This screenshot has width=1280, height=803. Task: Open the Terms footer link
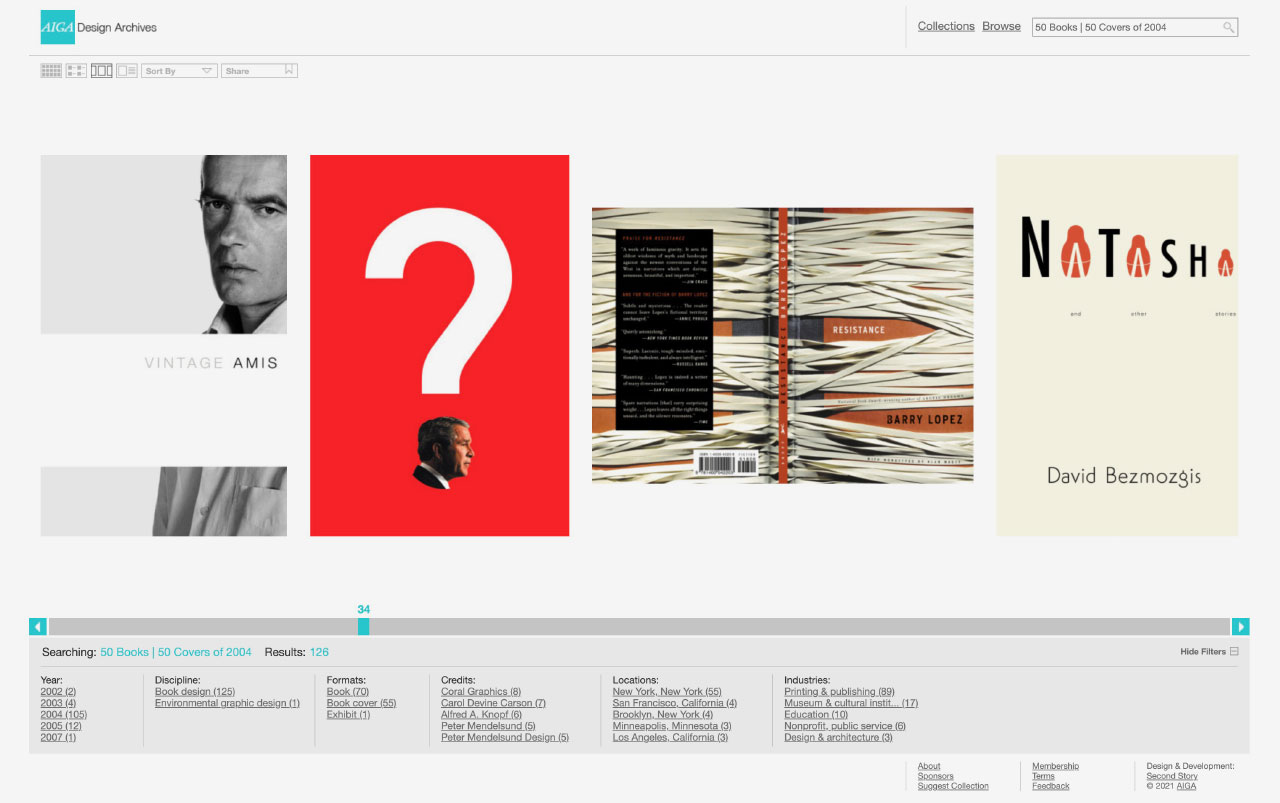click(x=1043, y=777)
